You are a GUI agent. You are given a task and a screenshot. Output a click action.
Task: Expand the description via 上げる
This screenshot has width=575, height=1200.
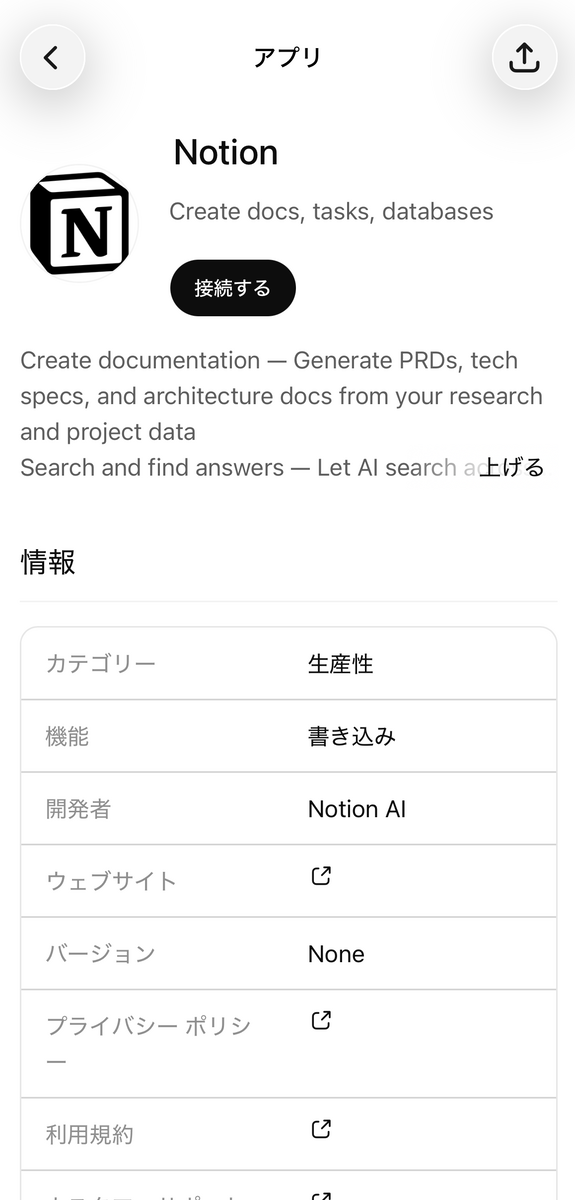pyautogui.click(x=512, y=467)
